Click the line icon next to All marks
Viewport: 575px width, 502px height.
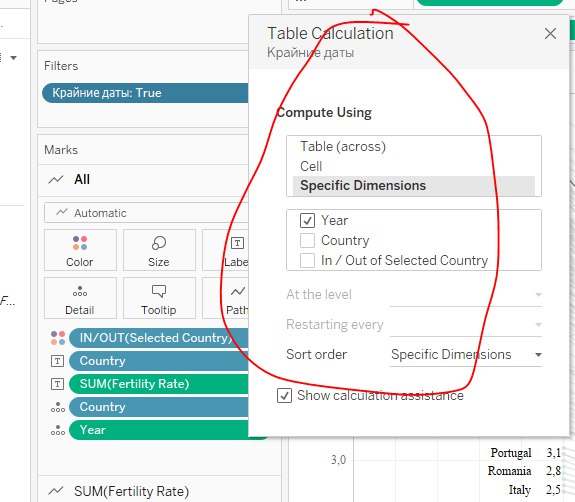pyautogui.click(x=56, y=180)
